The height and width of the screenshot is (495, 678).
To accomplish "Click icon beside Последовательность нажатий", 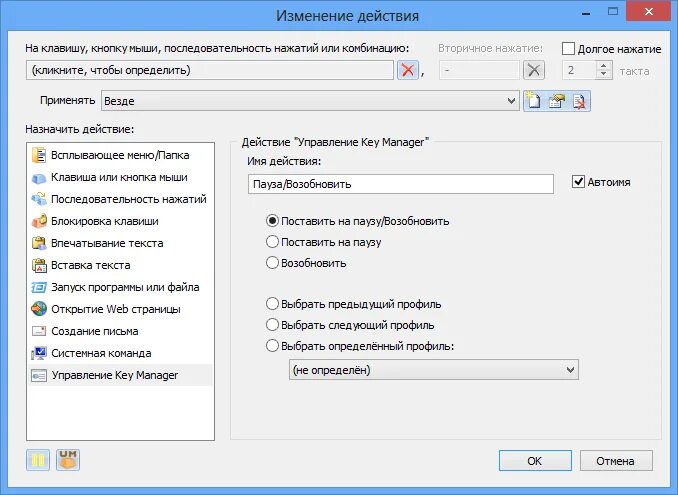I will (x=39, y=199).
